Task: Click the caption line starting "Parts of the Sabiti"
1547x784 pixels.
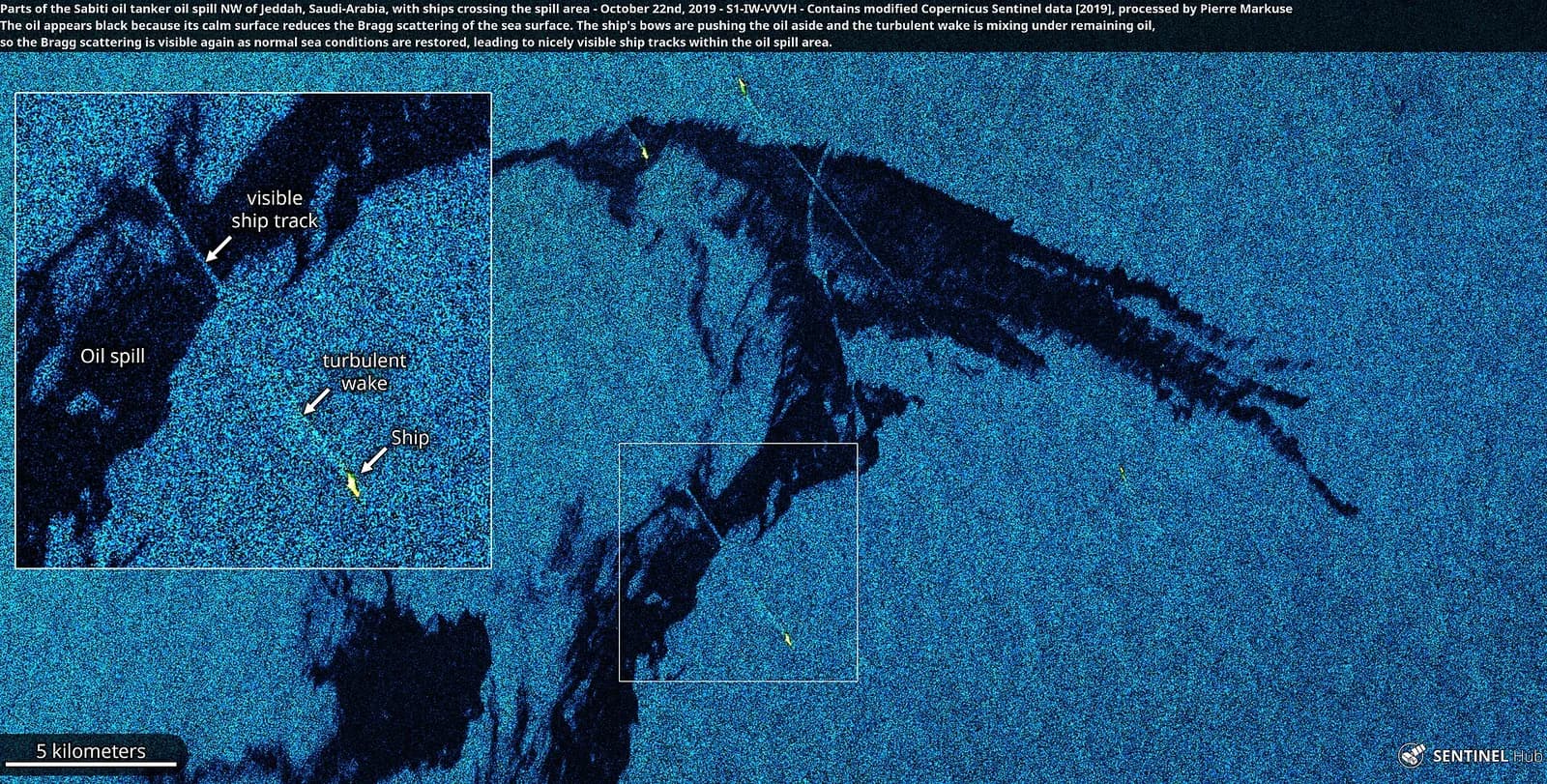Action: 646,9
